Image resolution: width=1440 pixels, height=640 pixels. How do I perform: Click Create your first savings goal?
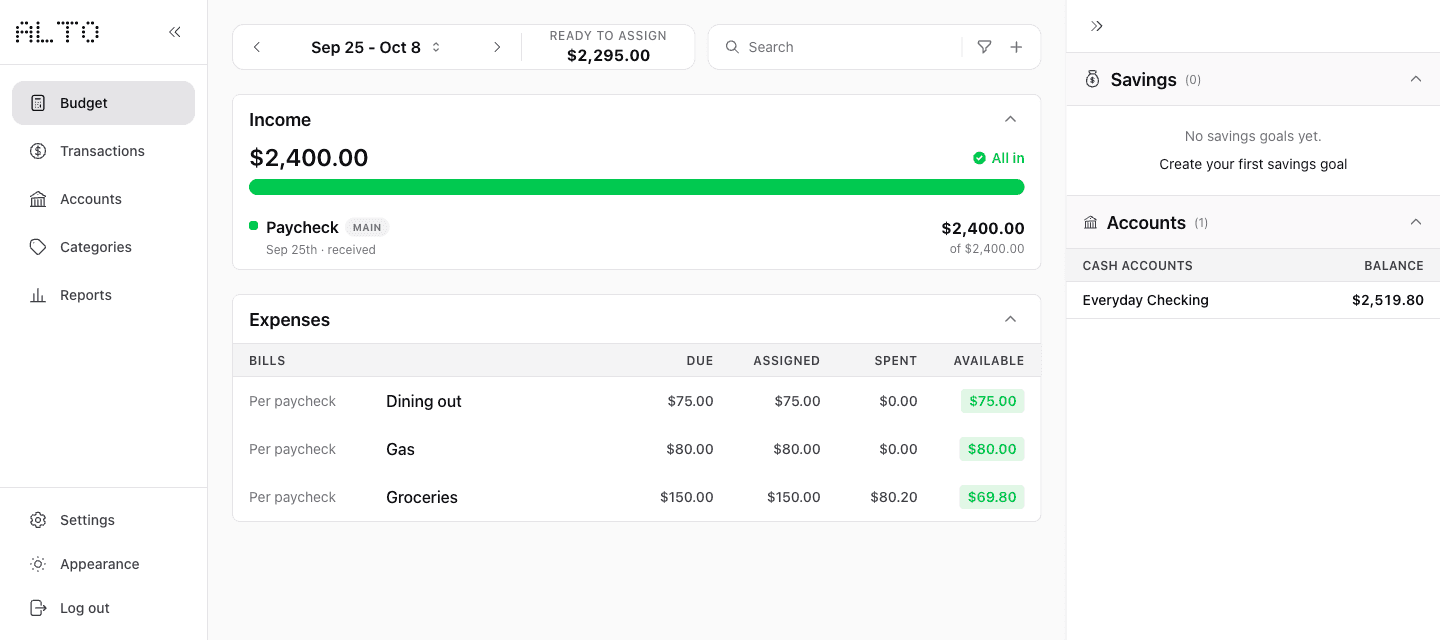(x=1253, y=164)
